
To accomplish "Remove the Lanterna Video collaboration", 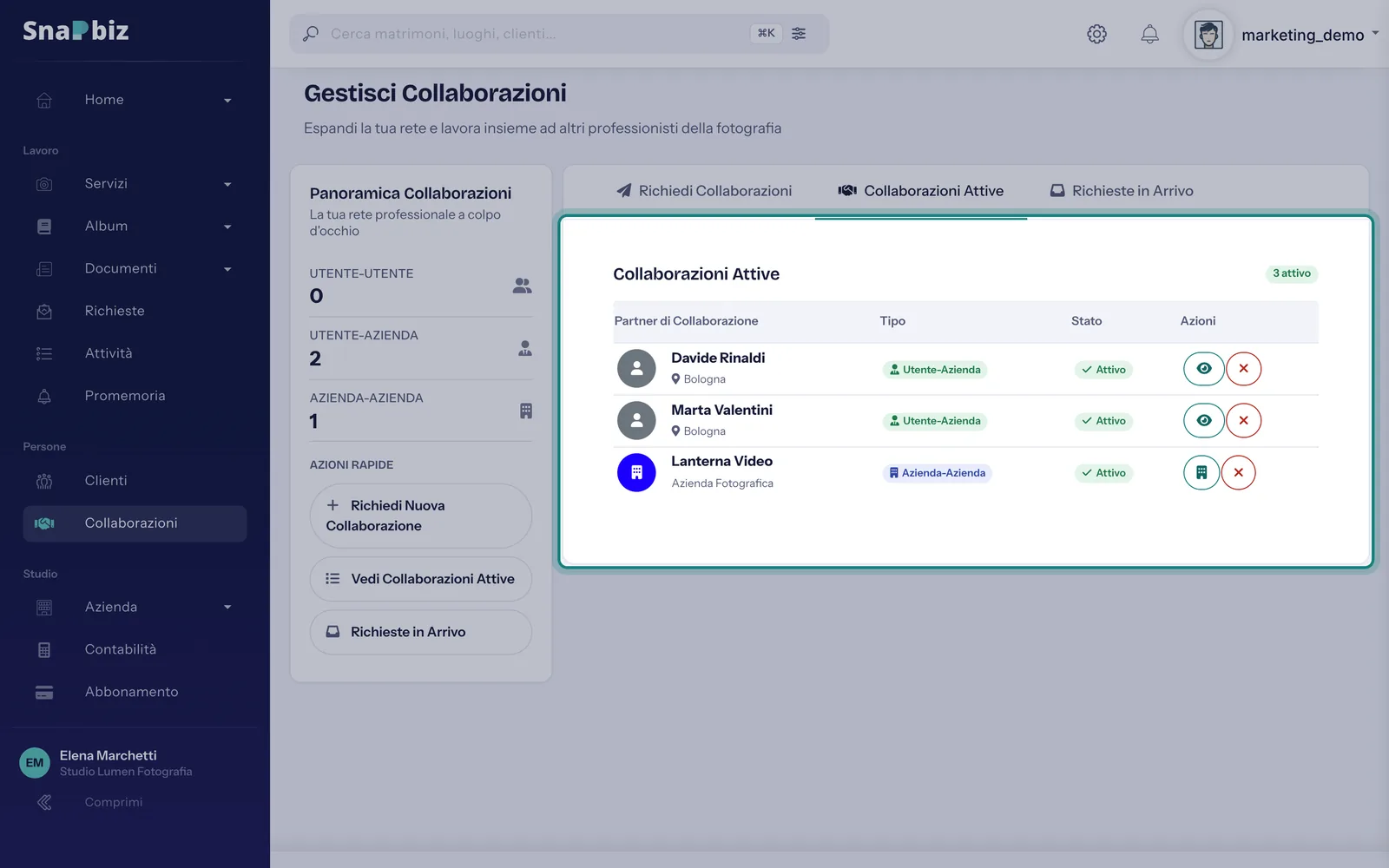I will pyautogui.click(x=1239, y=473).
